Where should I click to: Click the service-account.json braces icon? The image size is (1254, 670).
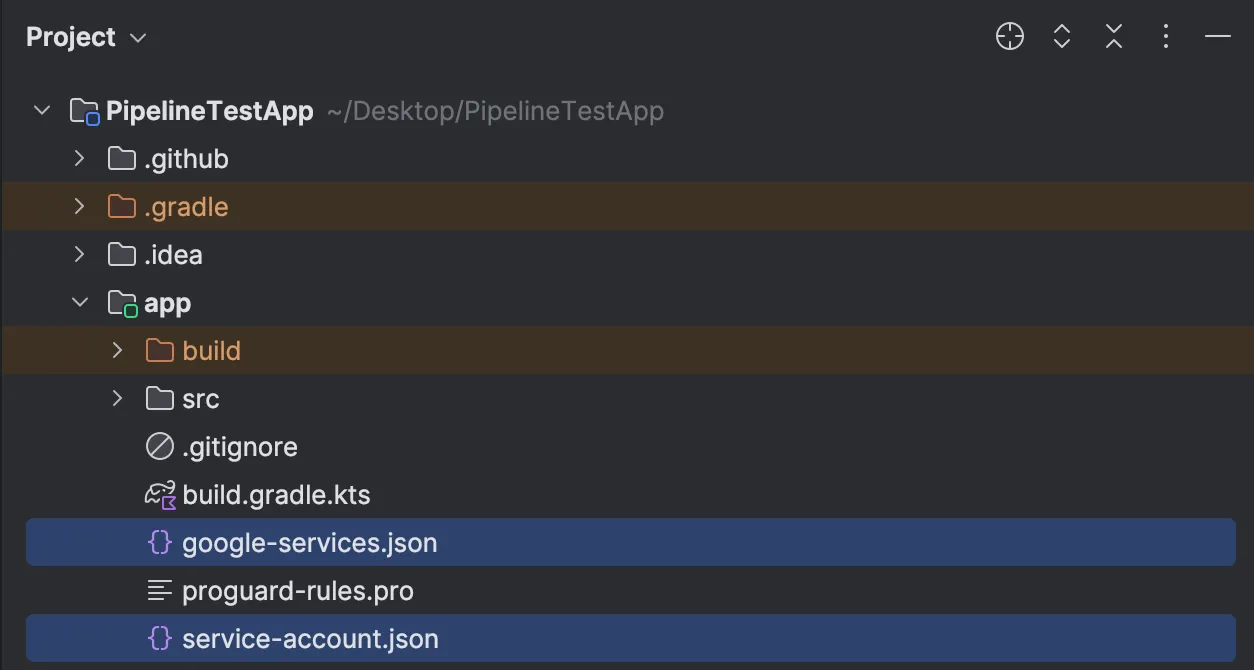point(160,639)
